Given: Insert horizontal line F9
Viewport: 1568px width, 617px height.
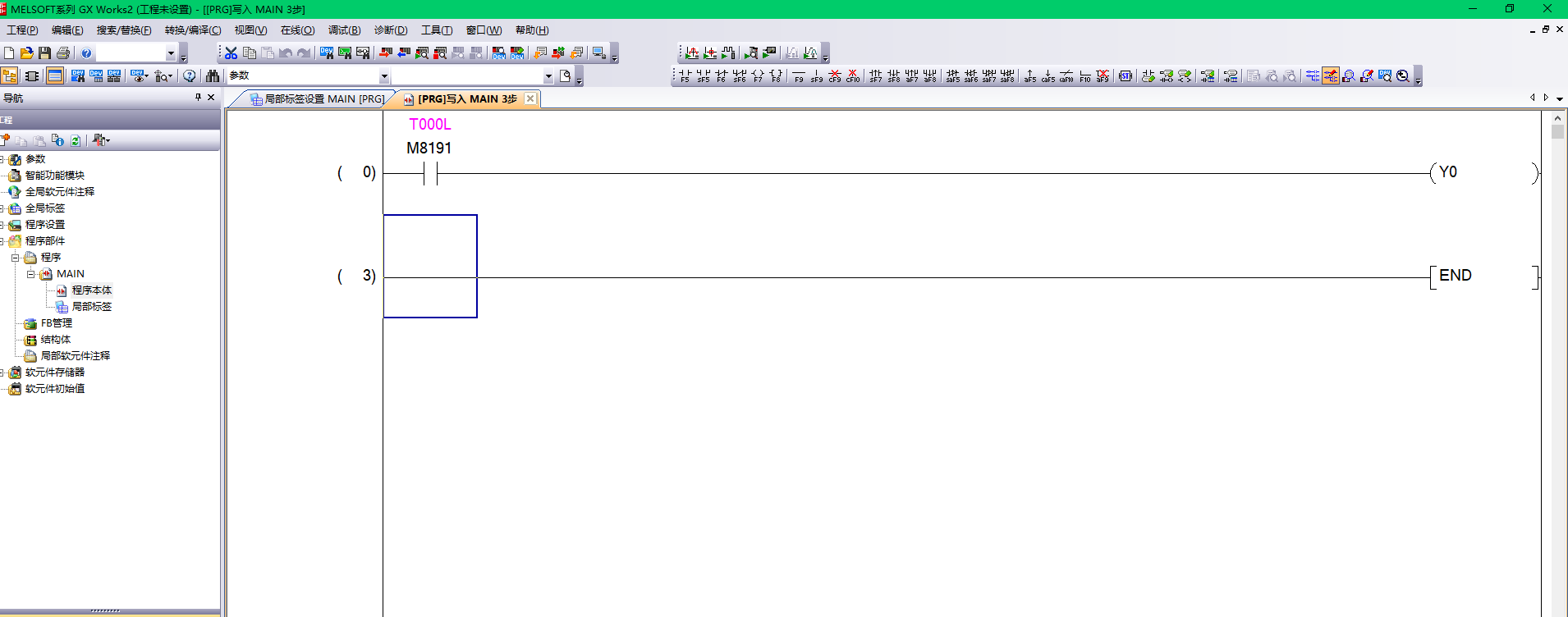Looking at the screenshot, I should 799,76.
